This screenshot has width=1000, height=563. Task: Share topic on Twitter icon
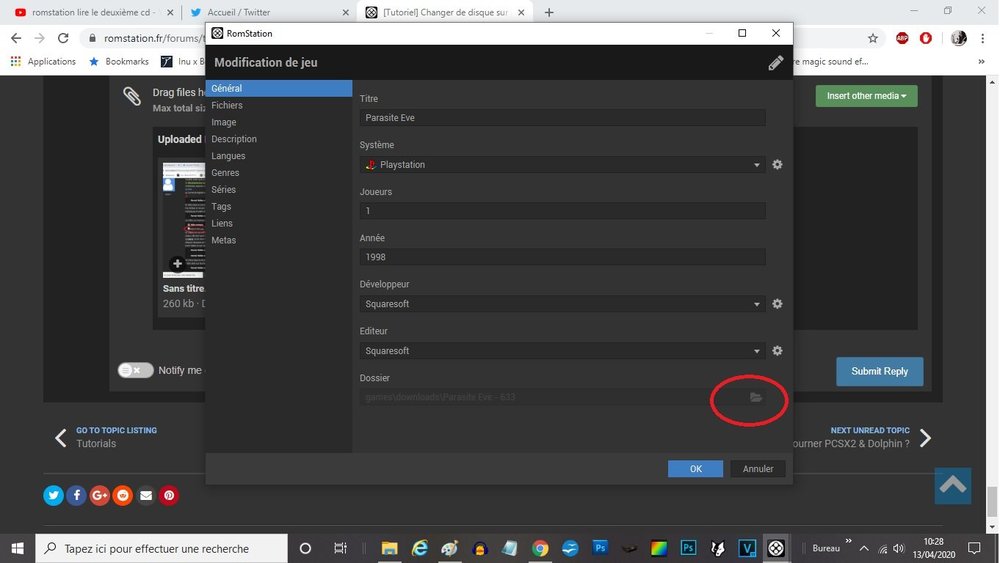tap(54, 495)
